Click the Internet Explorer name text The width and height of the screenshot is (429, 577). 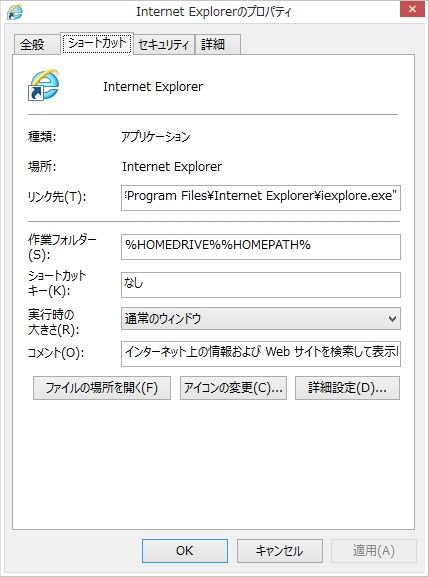153,87
